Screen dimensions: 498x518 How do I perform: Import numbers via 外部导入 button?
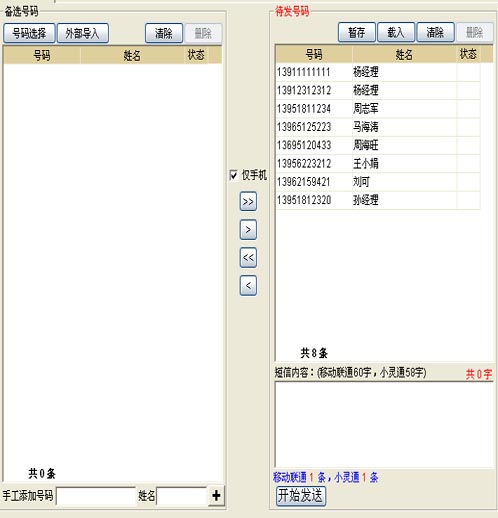coord(83,33)
